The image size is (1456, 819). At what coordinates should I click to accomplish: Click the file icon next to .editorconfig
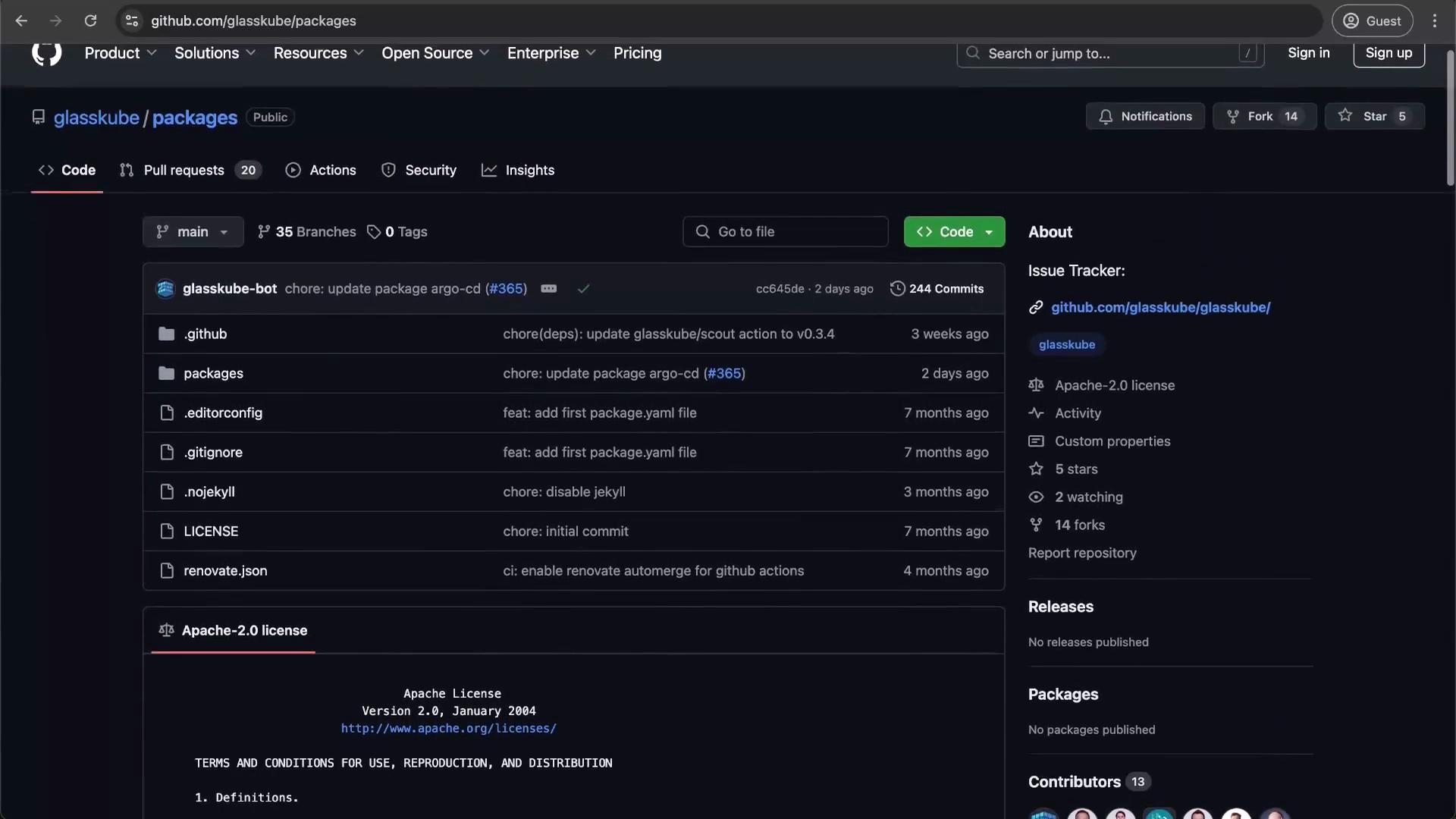[167, 413]
